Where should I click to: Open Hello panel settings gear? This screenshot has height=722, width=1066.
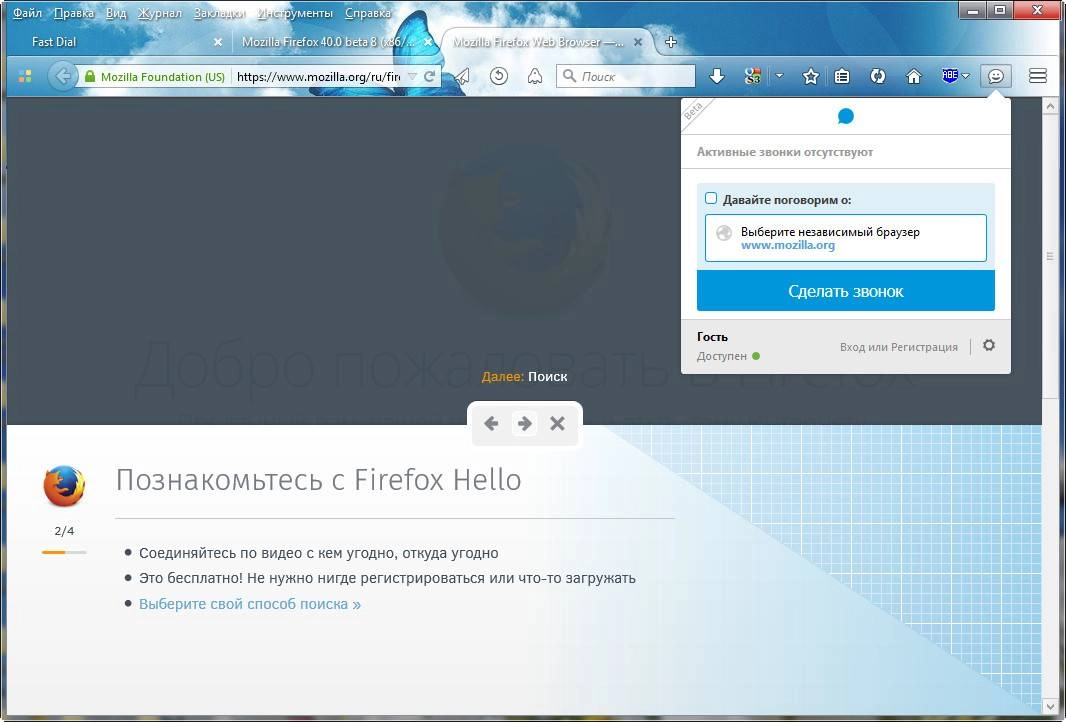pyautogui.click(x=989, y=345)
